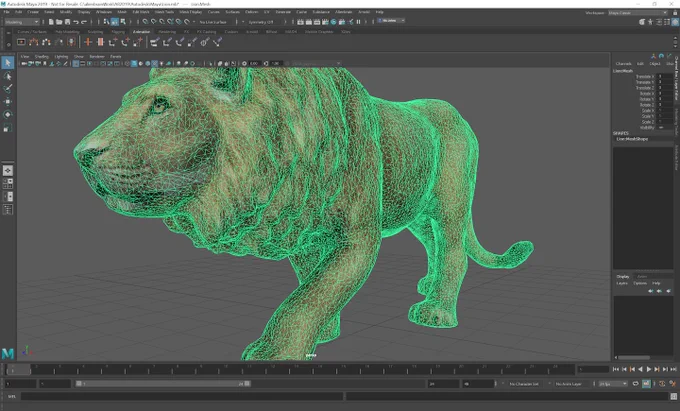Click the Set Key shelf icon
The height and width of the screenshot is (411, 680).
[x=88, y=42]
